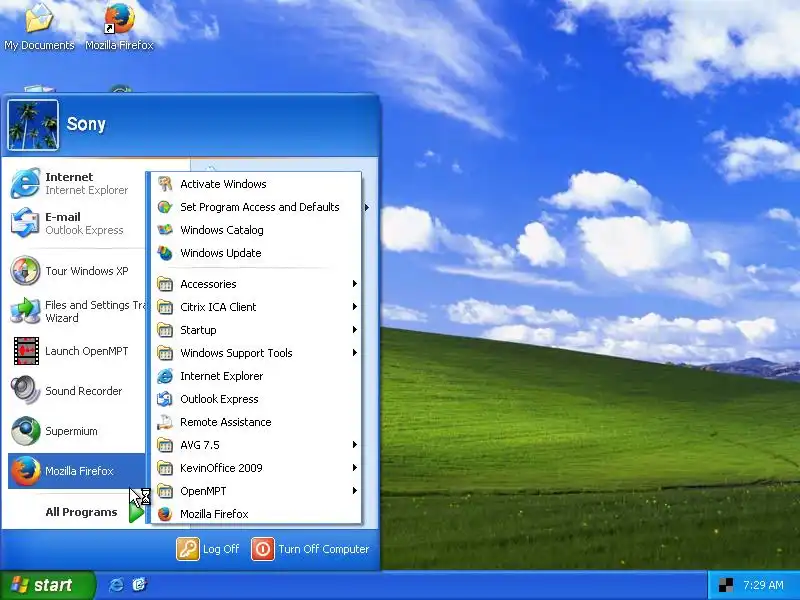Viewport: 800px width, 600px height.
Task: Click the Tour Windows XP label
Action: pos(87,271)
